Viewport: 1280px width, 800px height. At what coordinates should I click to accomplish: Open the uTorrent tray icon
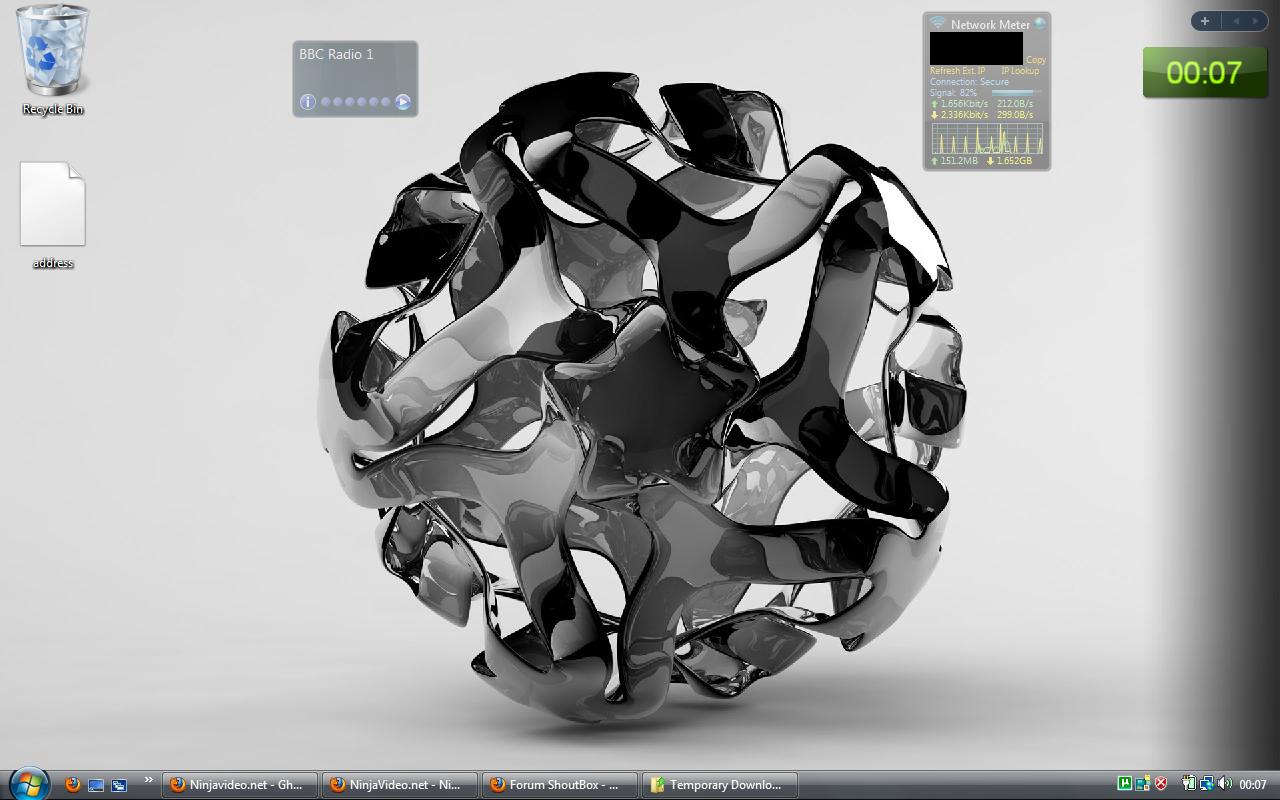1125,785
